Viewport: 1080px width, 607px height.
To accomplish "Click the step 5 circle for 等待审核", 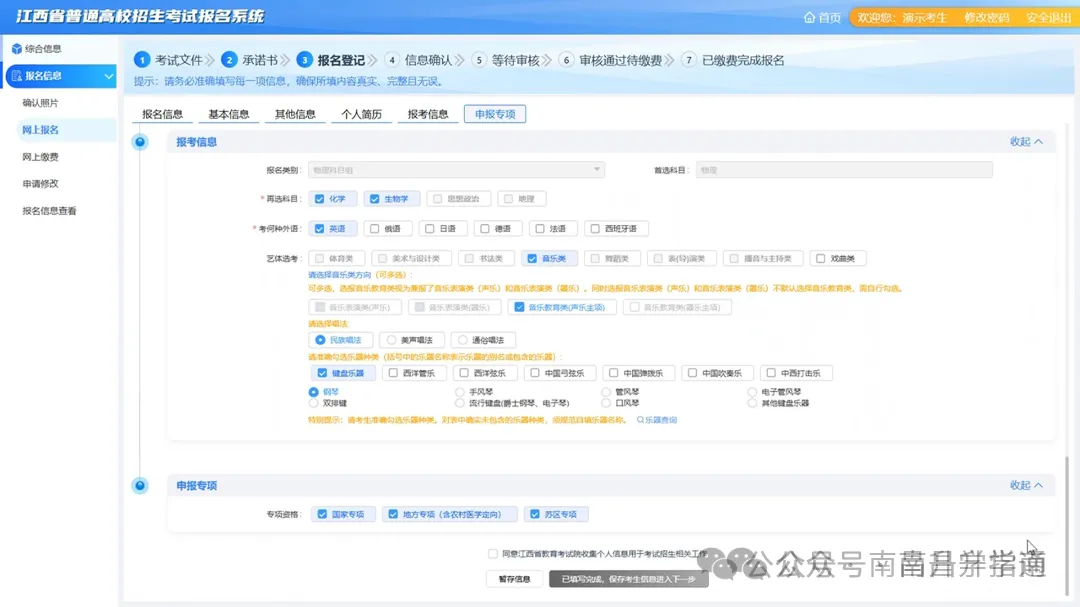I will (x=479, y=60).
